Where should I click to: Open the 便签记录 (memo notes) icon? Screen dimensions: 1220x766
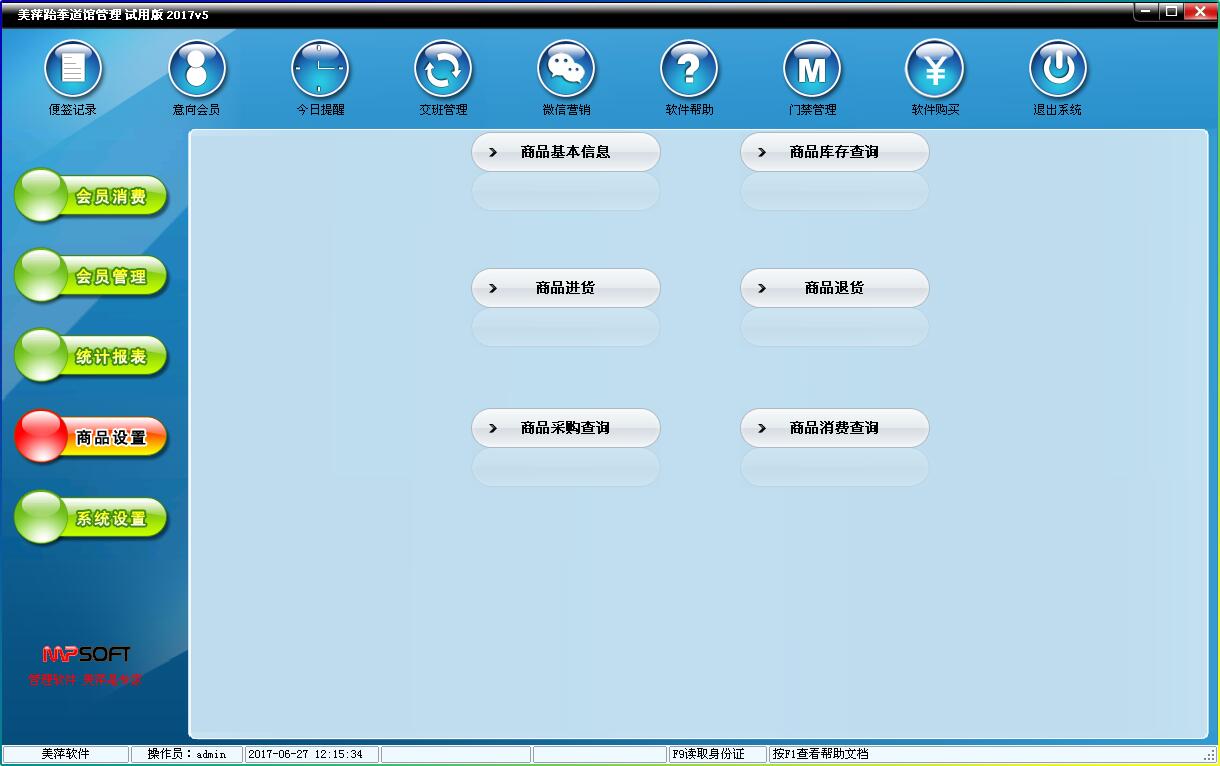72,68
